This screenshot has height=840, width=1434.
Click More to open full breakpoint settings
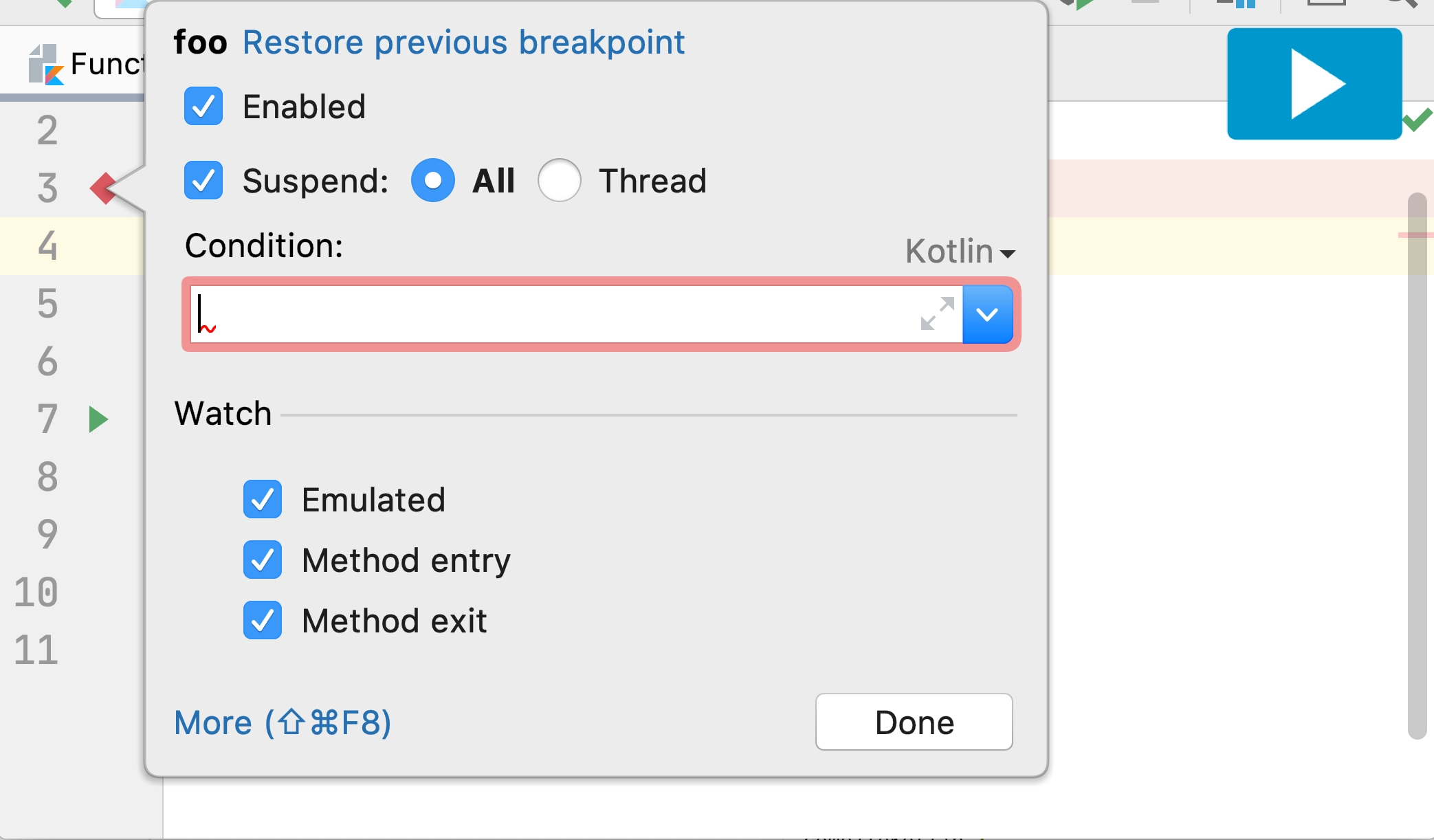tap(284, 722)
